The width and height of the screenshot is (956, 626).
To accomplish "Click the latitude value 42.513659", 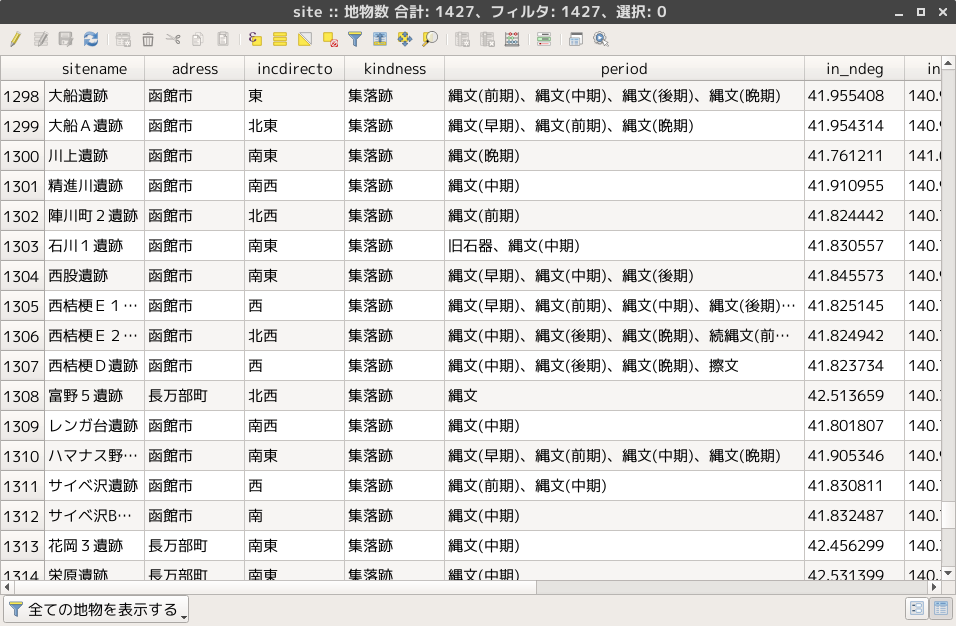I will click(854, 396).
